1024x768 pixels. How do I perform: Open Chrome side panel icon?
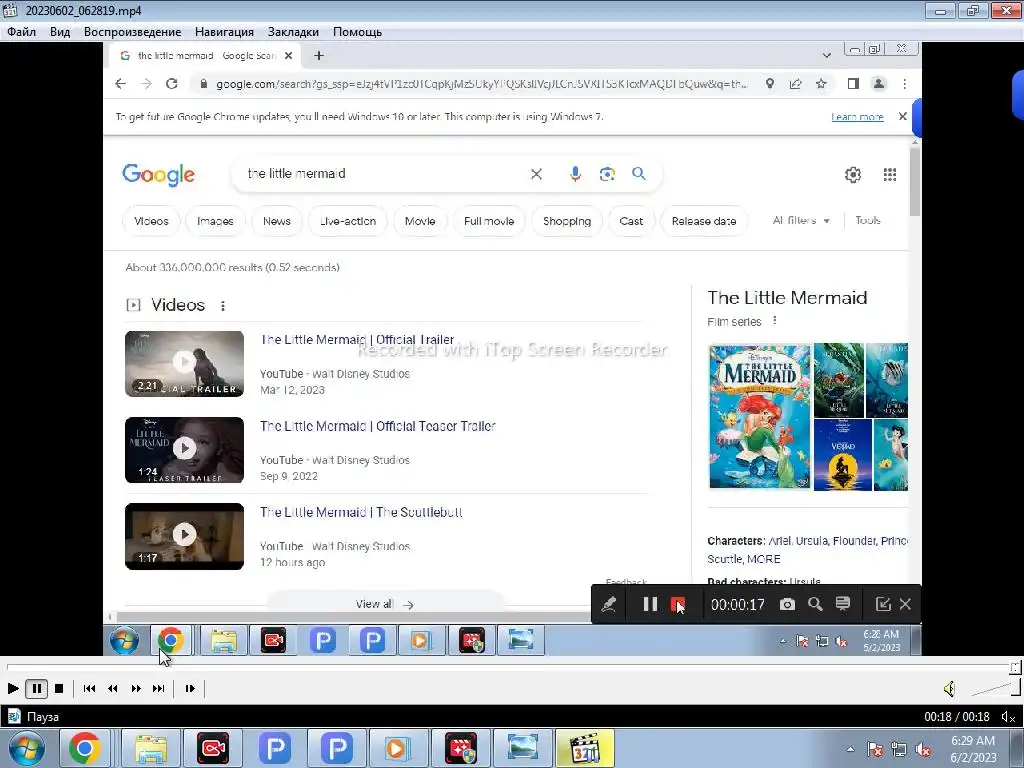click(x=853, y=84)
